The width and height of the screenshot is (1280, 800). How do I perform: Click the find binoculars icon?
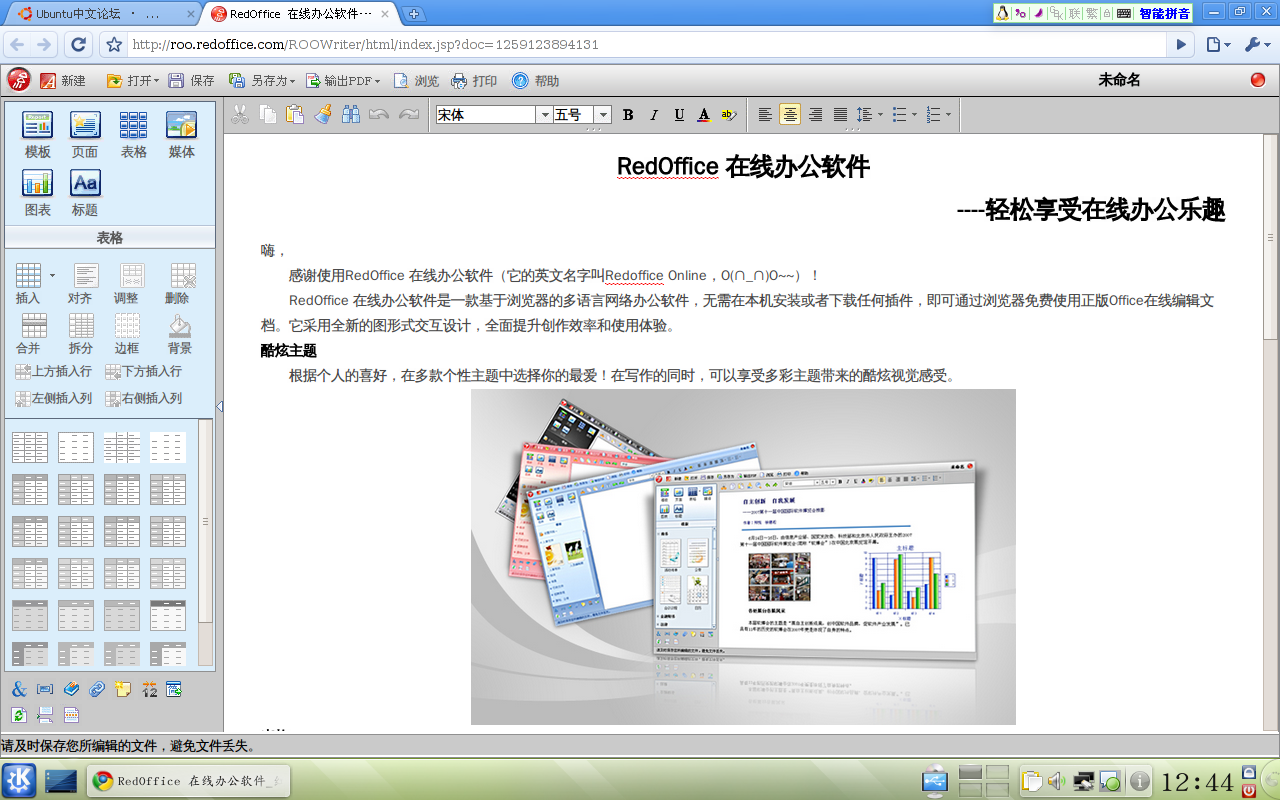coord(351,115)
